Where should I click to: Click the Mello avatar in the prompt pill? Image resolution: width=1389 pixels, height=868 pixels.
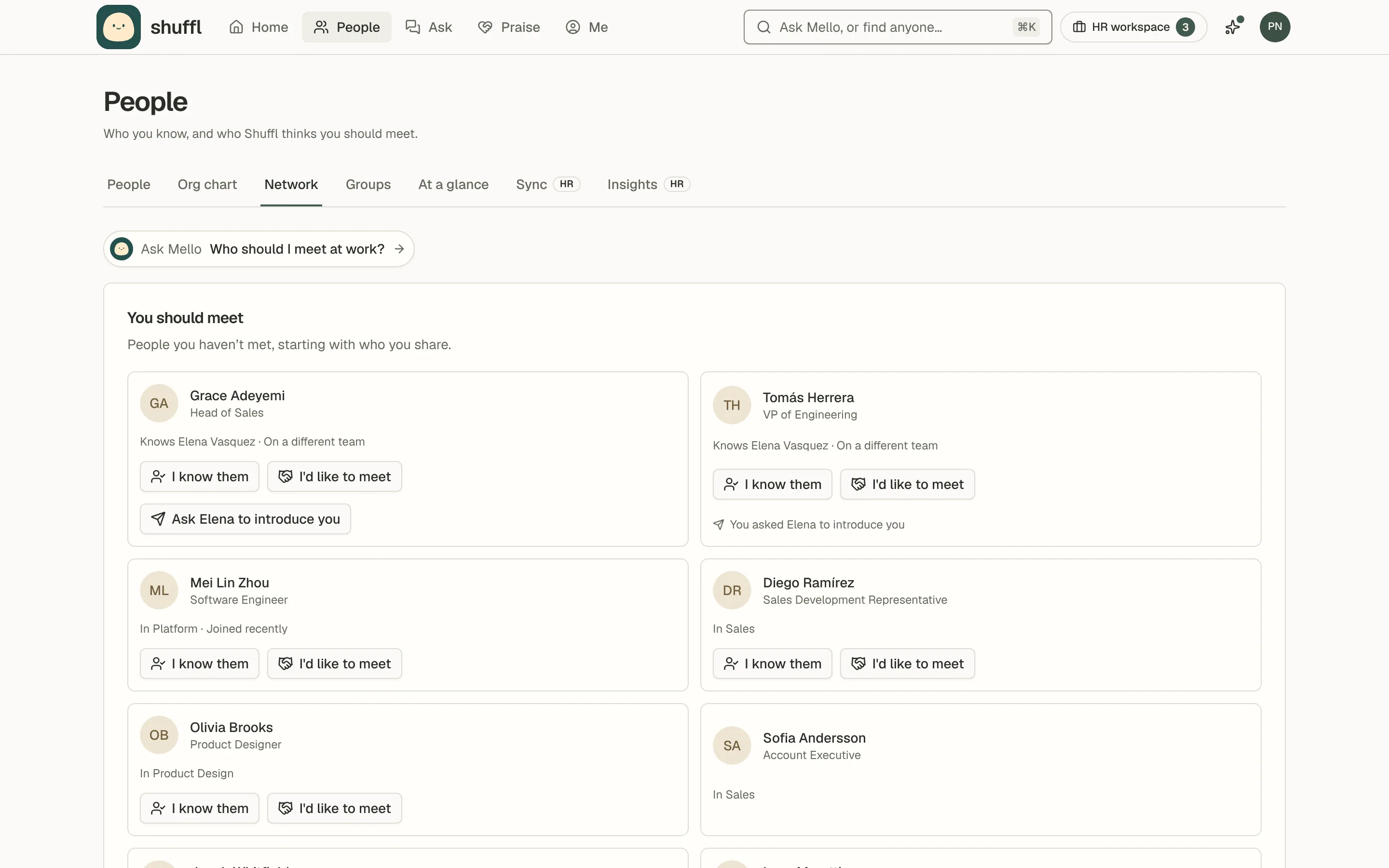(122, 248)
